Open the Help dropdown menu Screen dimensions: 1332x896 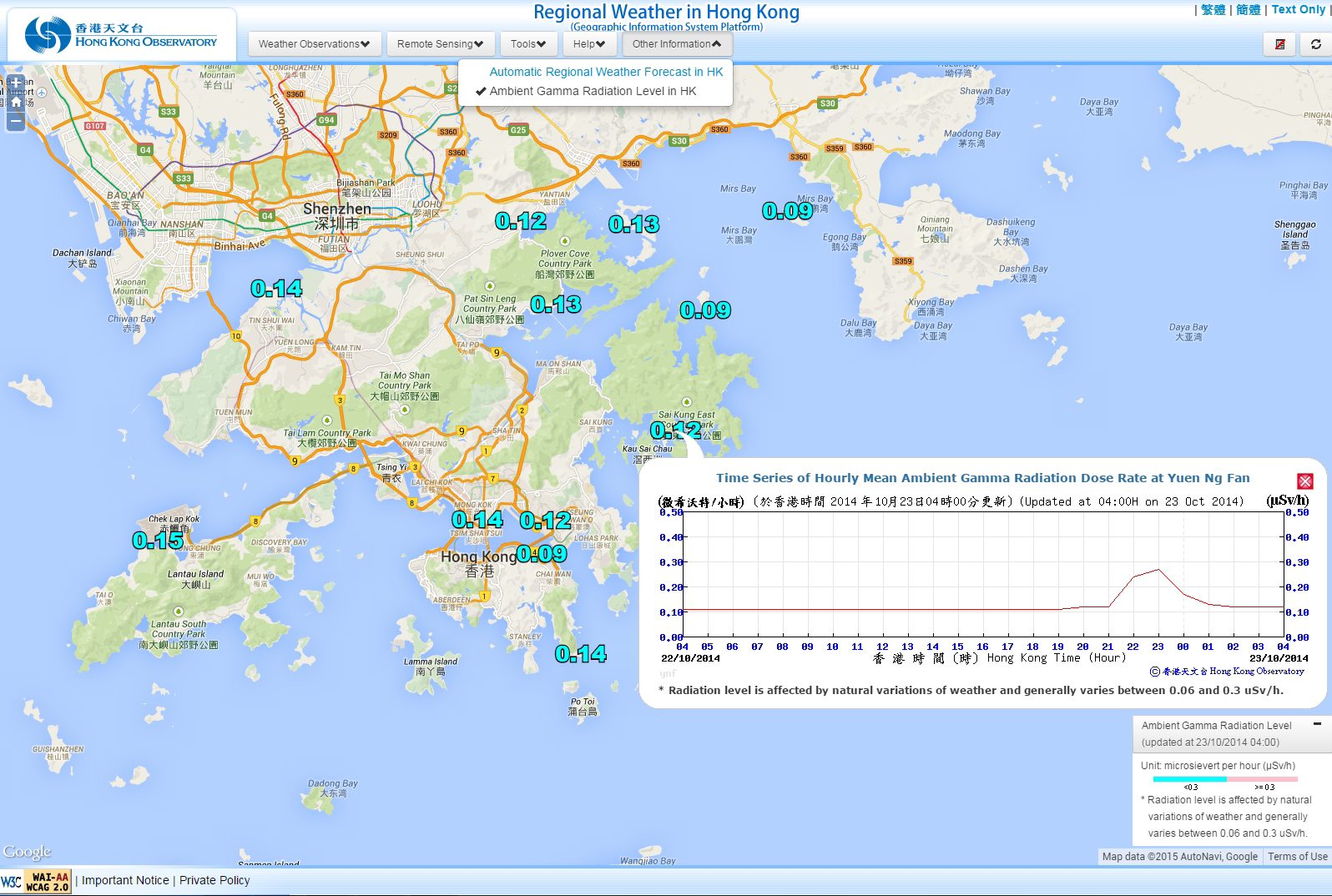tap(589, 44)
